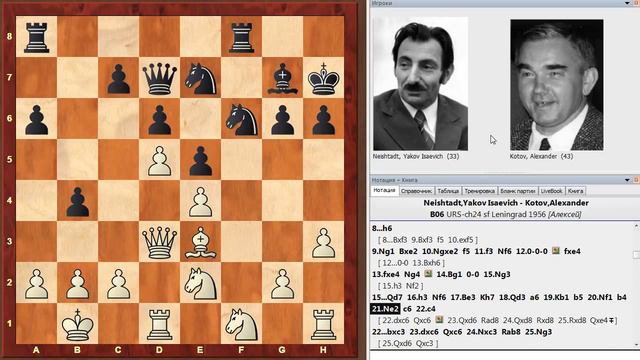Jump to move 9.Ng1
The width and height of the screenshot is (640, 360).
coord(384,251)
